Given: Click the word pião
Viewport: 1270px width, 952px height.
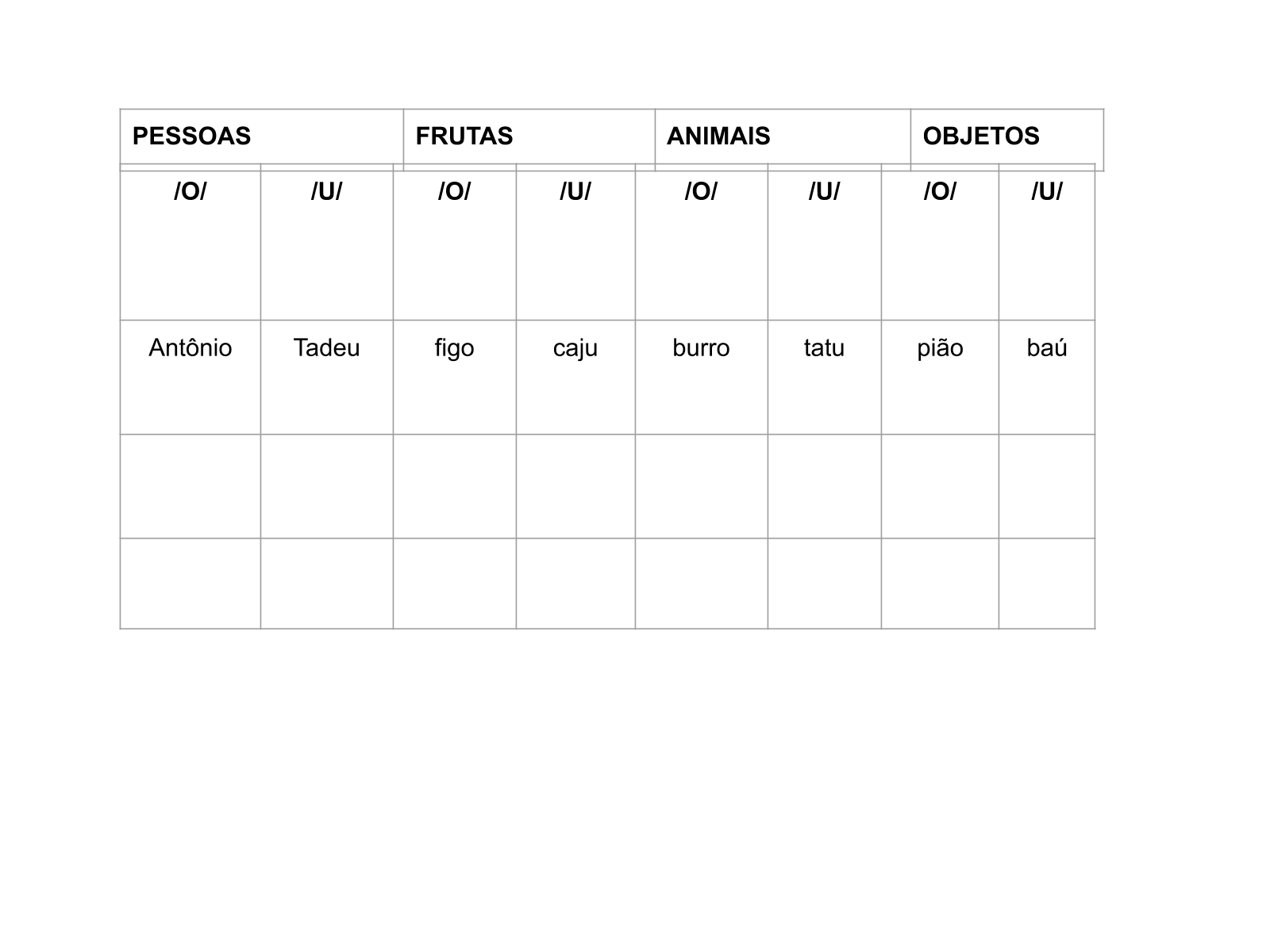Looking at the screenshot, I should pyautogui.click(x=940, y=348).
